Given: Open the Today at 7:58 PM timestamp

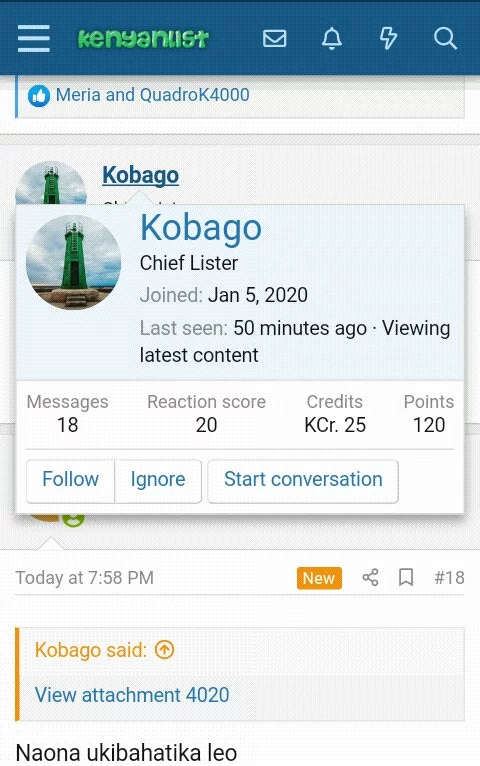Looking at the screenshot, I should pyautogui.click(x=84, y=577).
